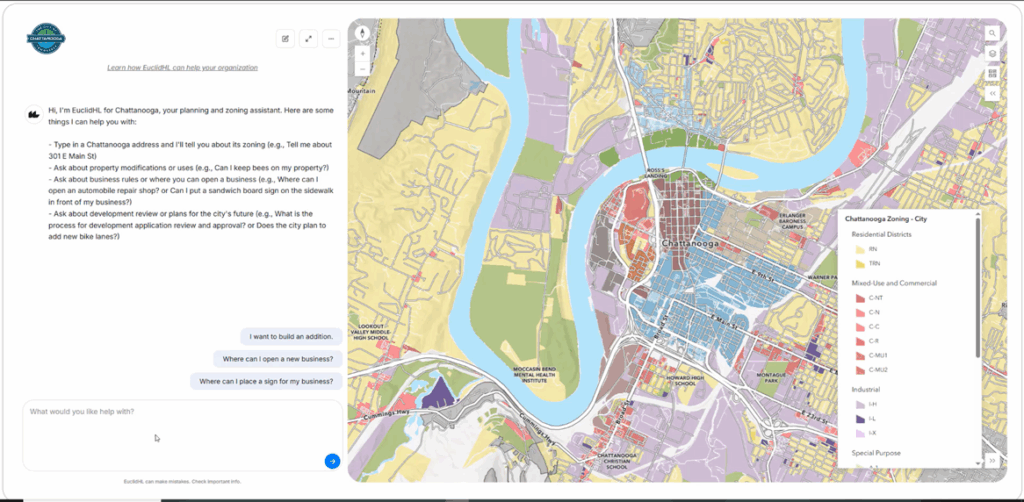
Task: Reset map orientation with the compass button
Action: click(362, 33)
